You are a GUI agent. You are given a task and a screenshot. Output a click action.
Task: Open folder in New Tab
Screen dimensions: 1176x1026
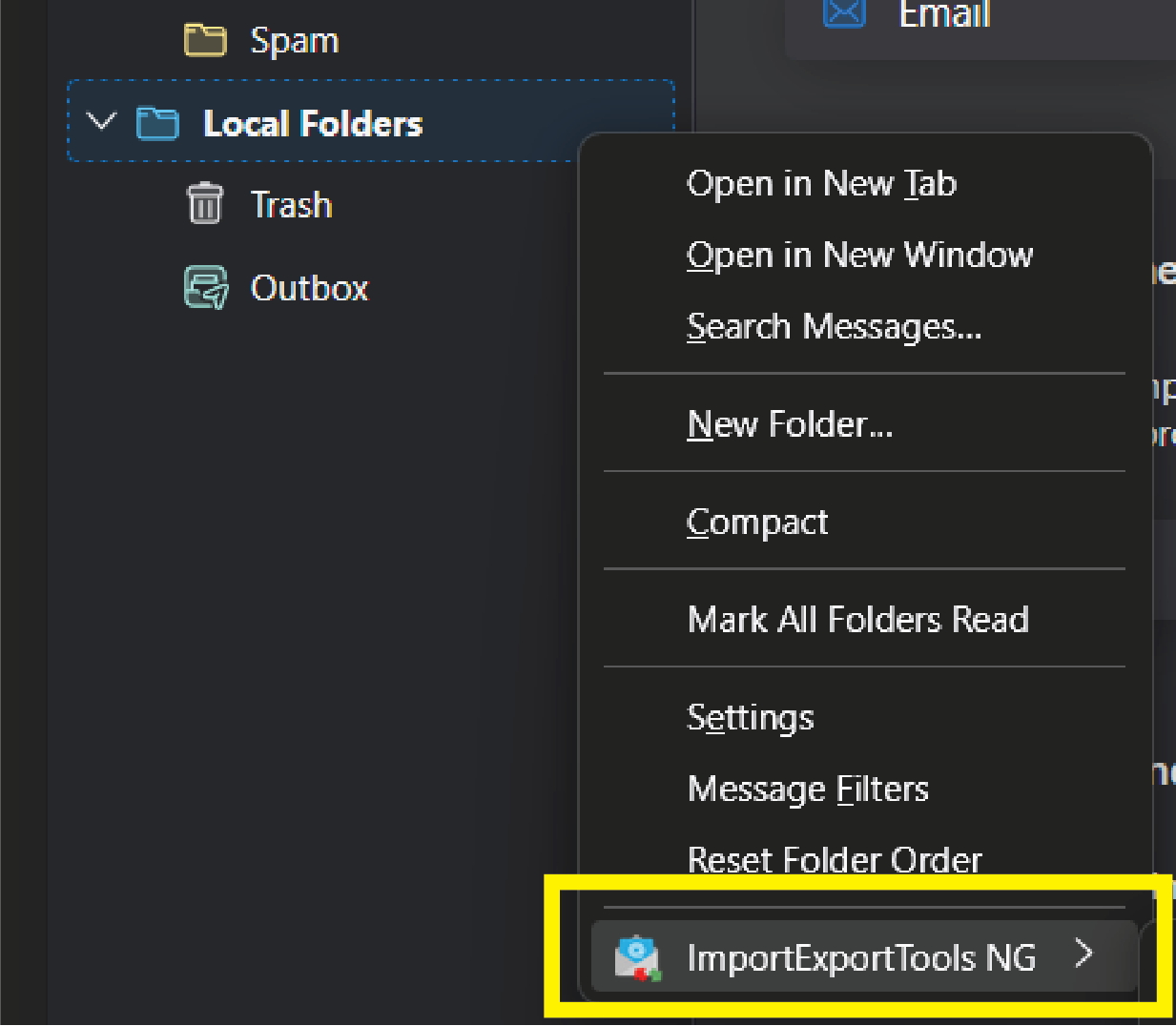(x=821, y=182)
